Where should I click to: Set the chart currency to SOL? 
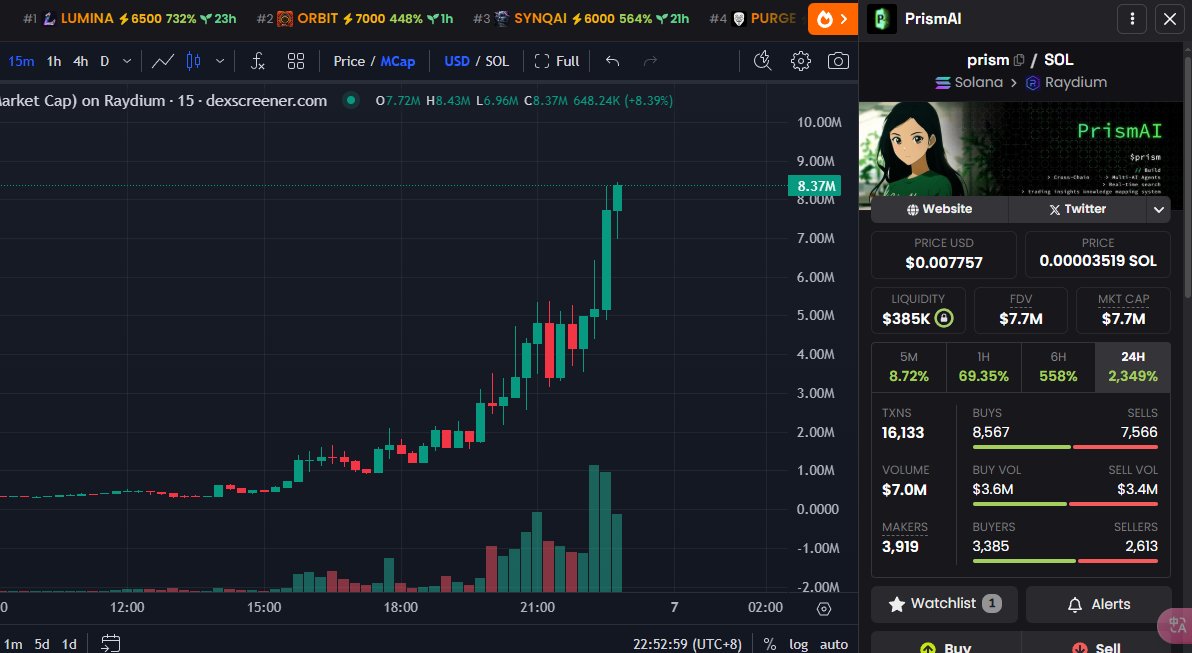(x=497, y=61)
